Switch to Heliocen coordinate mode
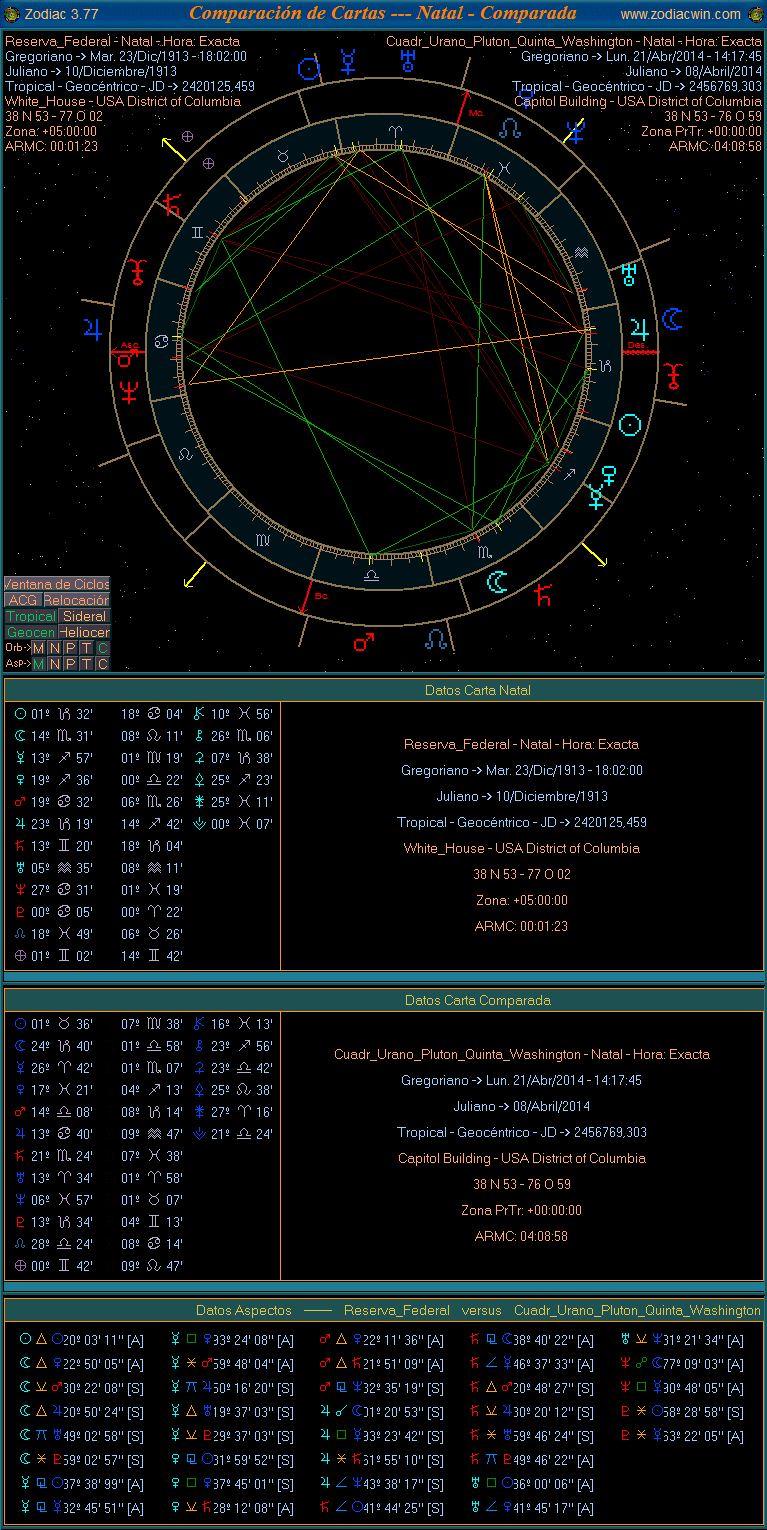Image resolution: width=767 pixels, height=1530 pixels. pos(84,632)
